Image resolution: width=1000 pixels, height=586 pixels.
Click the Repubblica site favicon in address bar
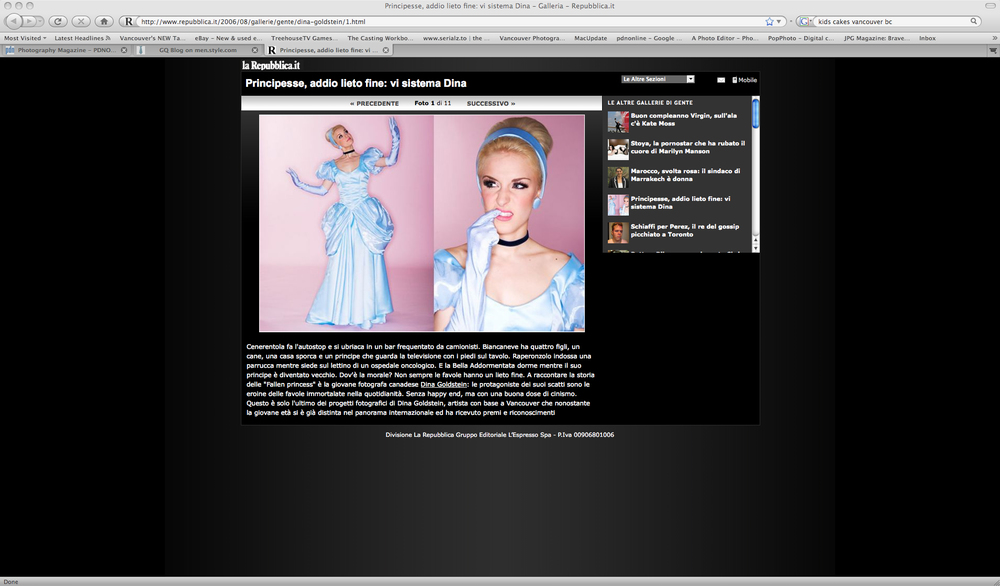click(x=129, y=21)
